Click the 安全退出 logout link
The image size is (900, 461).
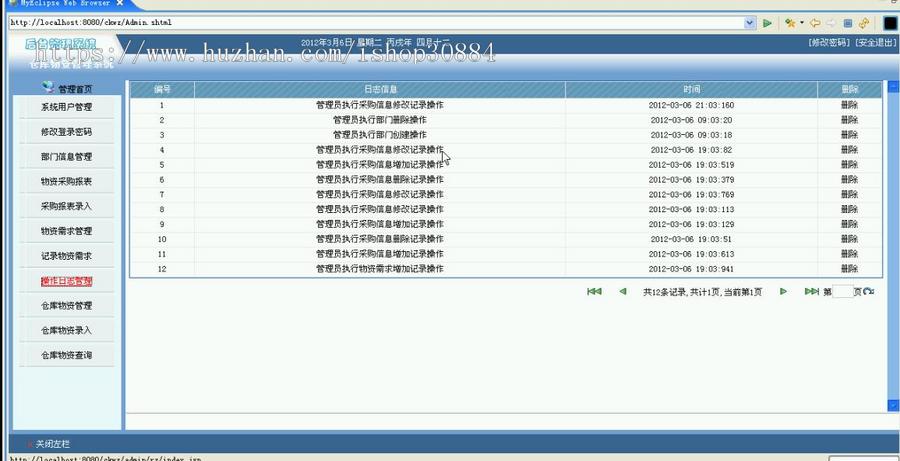click(875, 42)
